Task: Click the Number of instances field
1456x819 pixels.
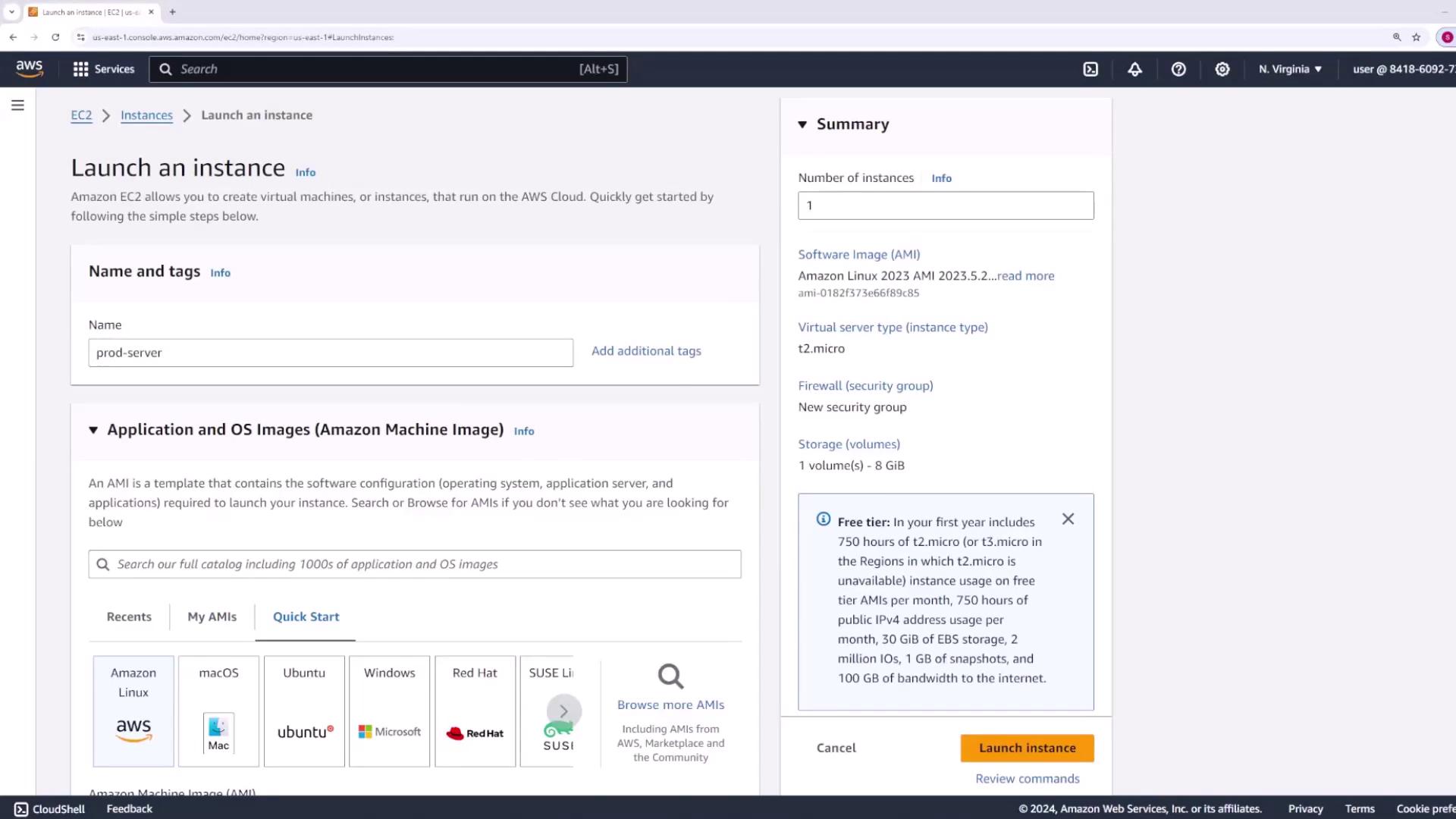Action: click(x=945, y=206)
